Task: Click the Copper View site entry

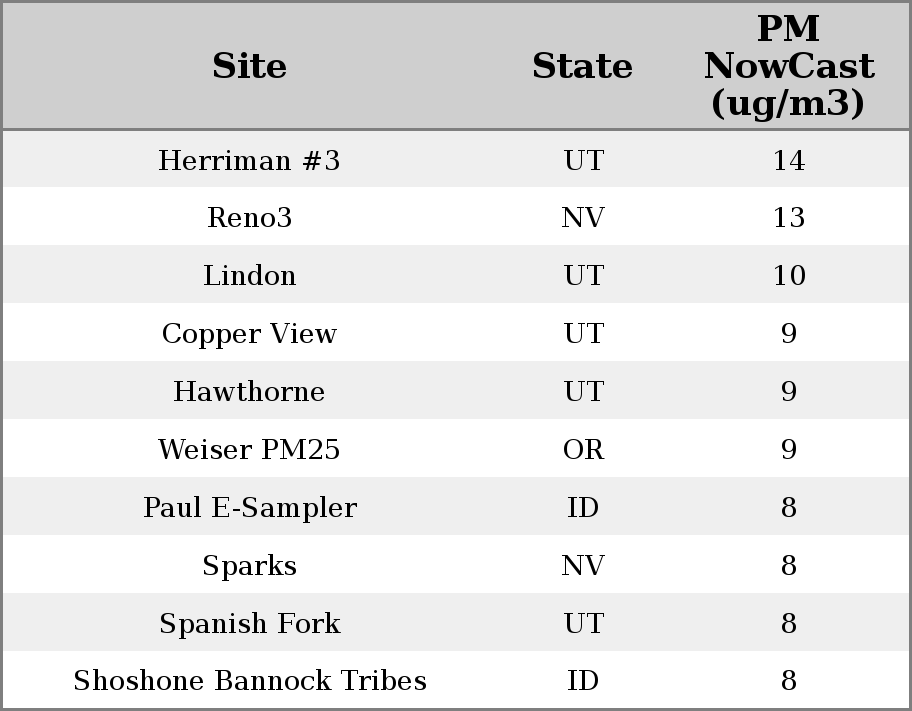Action: tap(249, 334)
